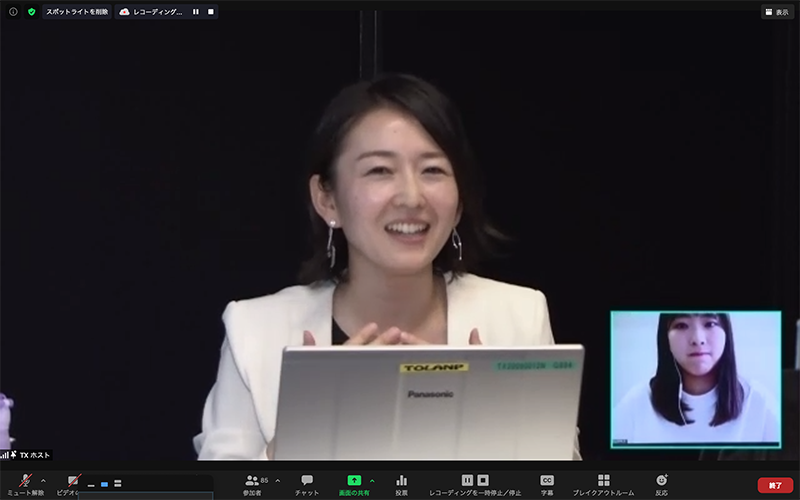Expand audio options arrow beside mute
Viewport: 800px width, 500px height.
point(43,480)
